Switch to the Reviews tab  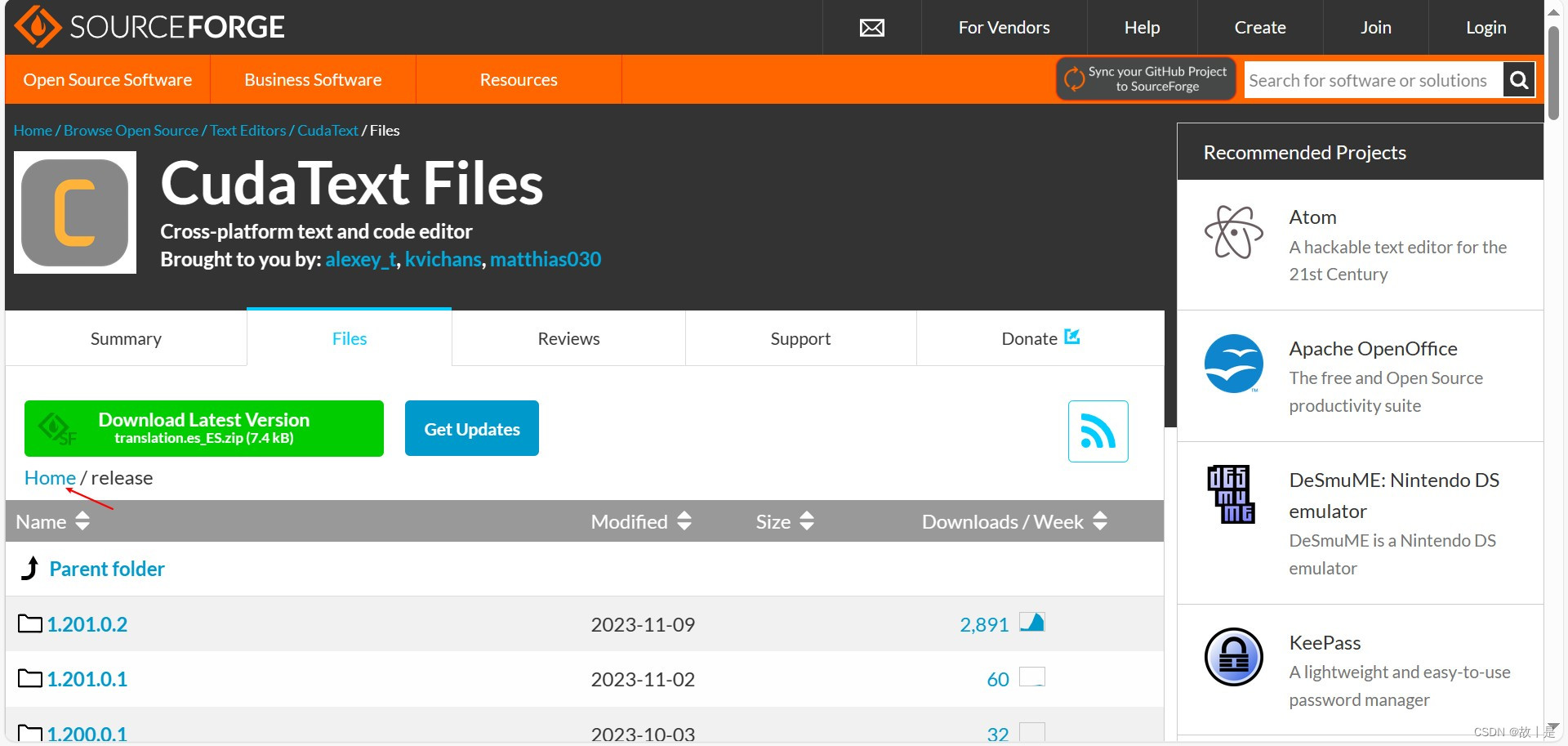coord(568,338)
